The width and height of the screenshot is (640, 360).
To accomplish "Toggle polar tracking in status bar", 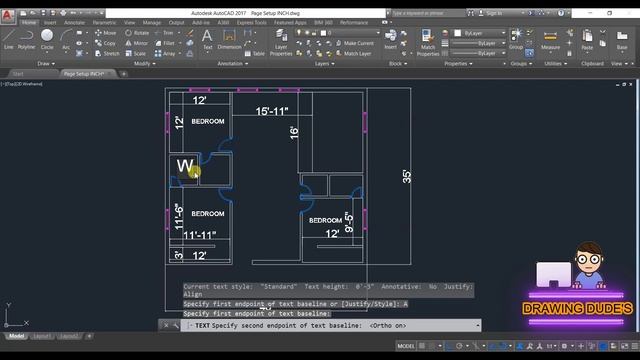I will click(x=459, y=346).
